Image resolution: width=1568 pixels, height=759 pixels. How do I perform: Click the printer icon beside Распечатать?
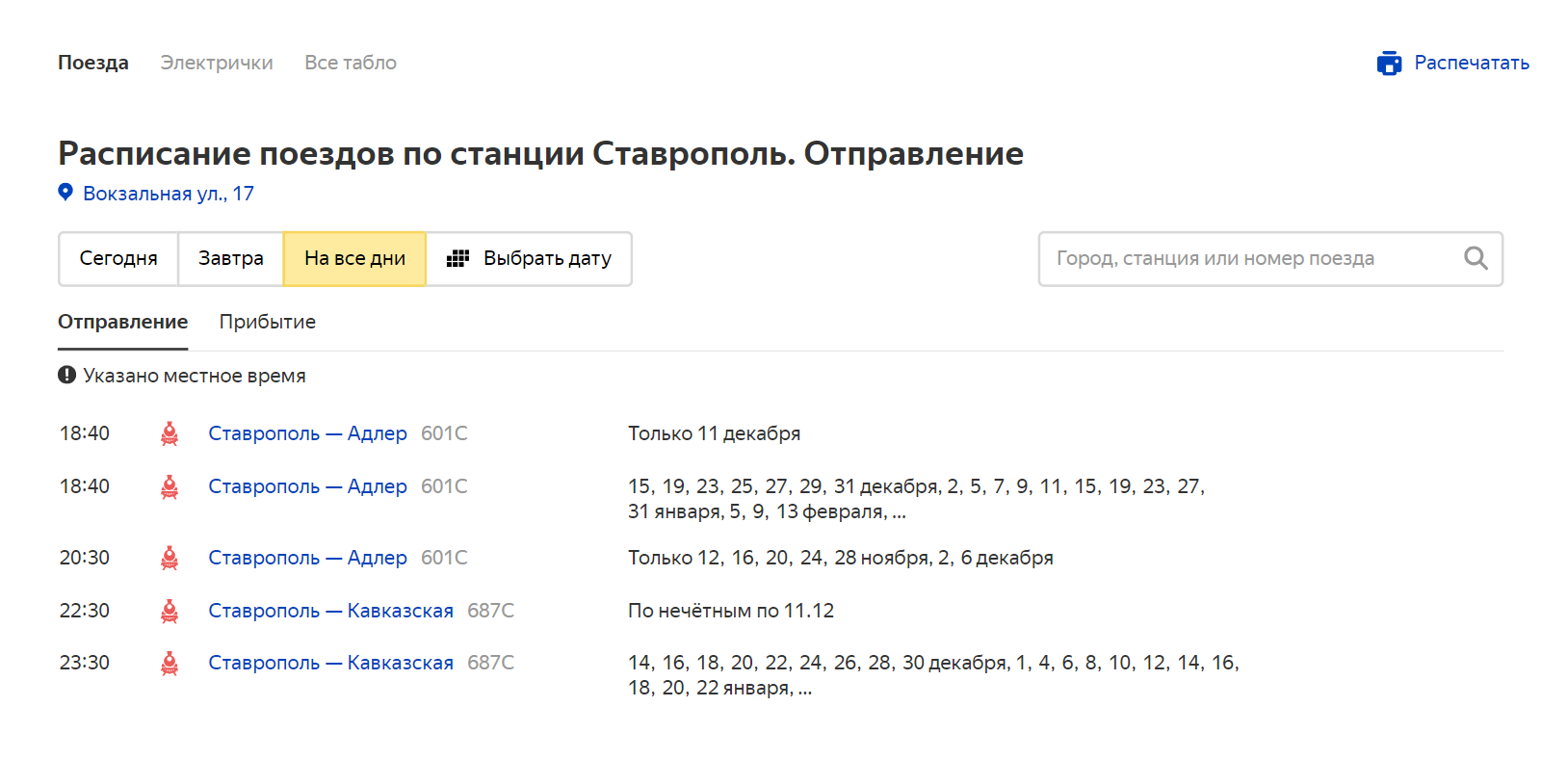[1389, 64]
